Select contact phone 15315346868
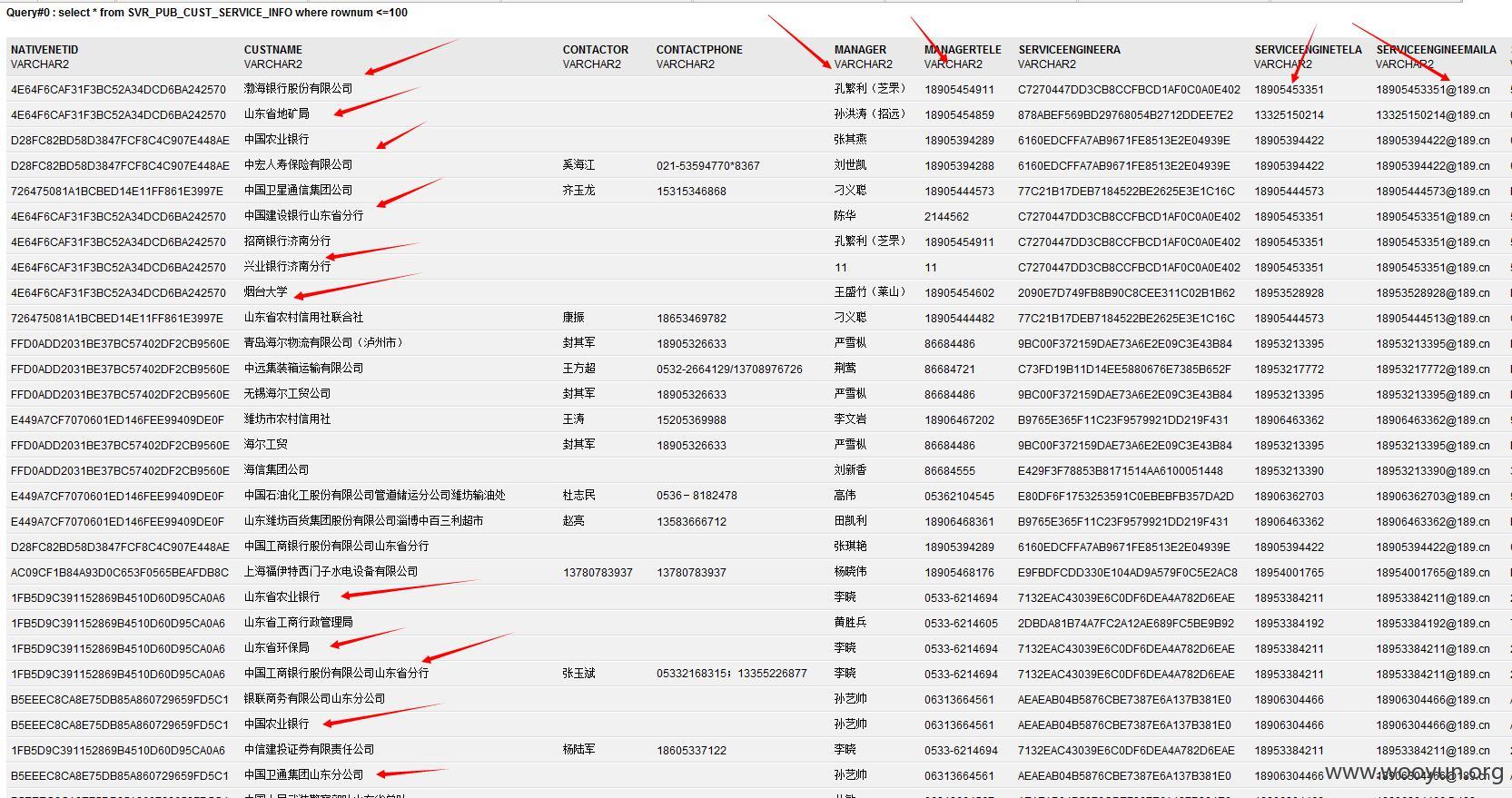 691,192
